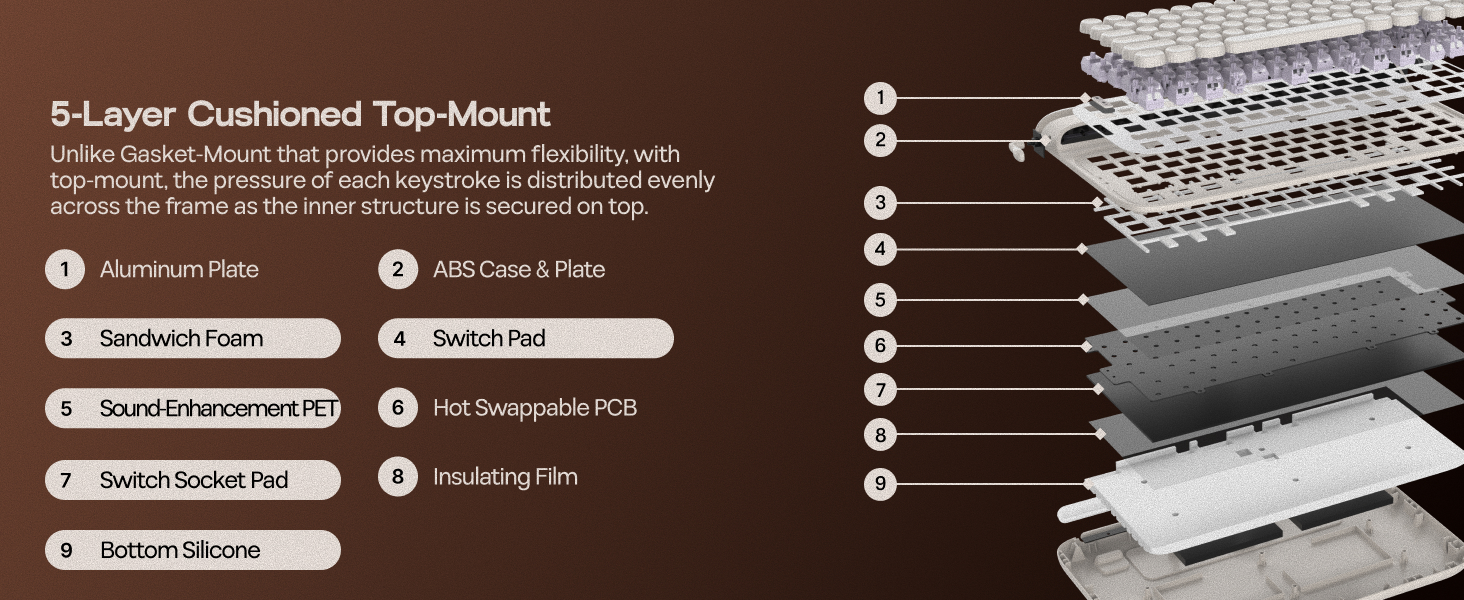Select the Switch Socket Pad label
Image resolution: width=1464 pixels, height=600 pixels.
(192, 480)
